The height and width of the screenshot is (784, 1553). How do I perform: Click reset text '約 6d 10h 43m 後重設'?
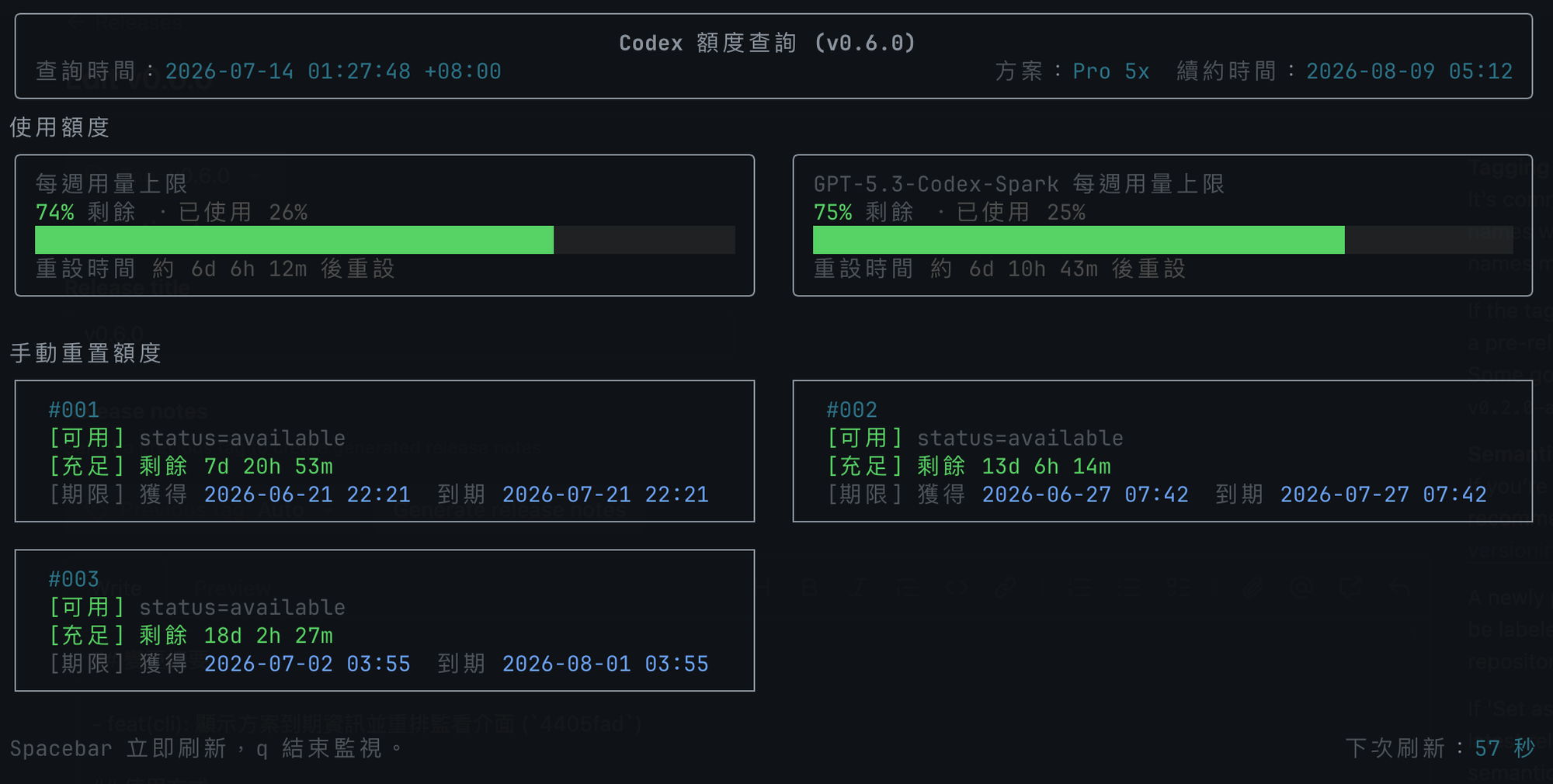point(1058,269)
